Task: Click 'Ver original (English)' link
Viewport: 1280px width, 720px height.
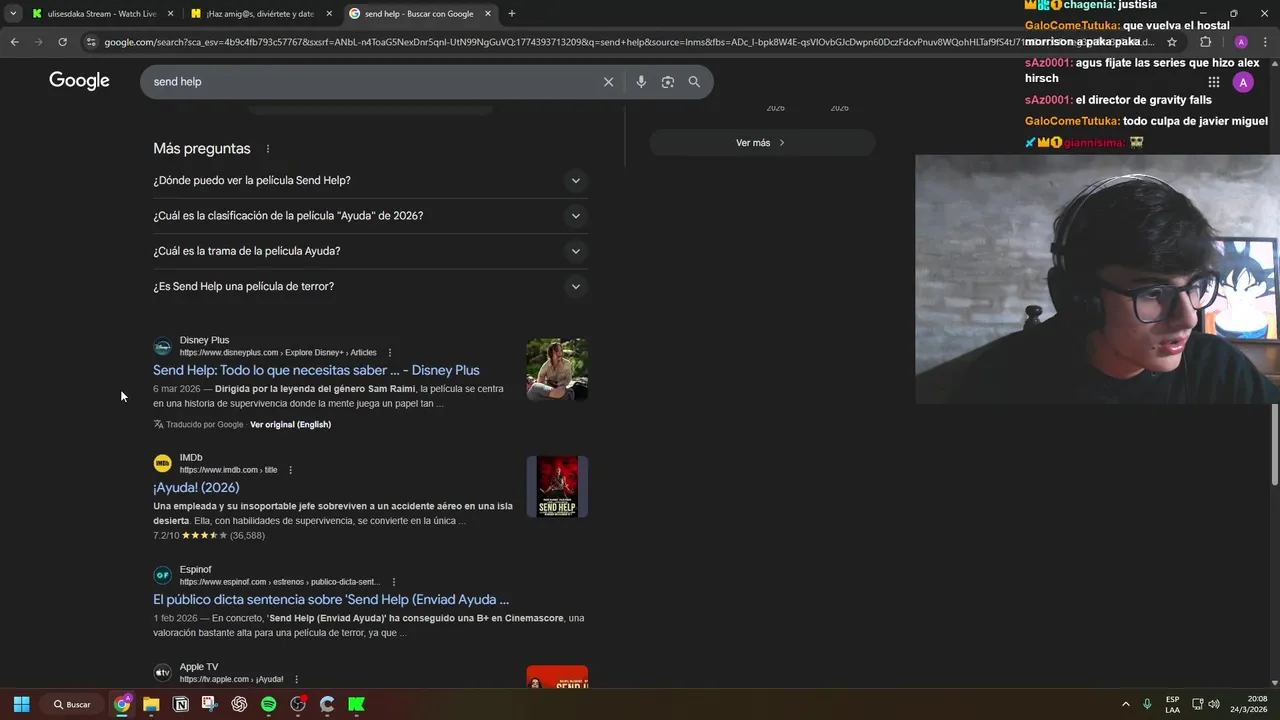Action: click(290, 425)
